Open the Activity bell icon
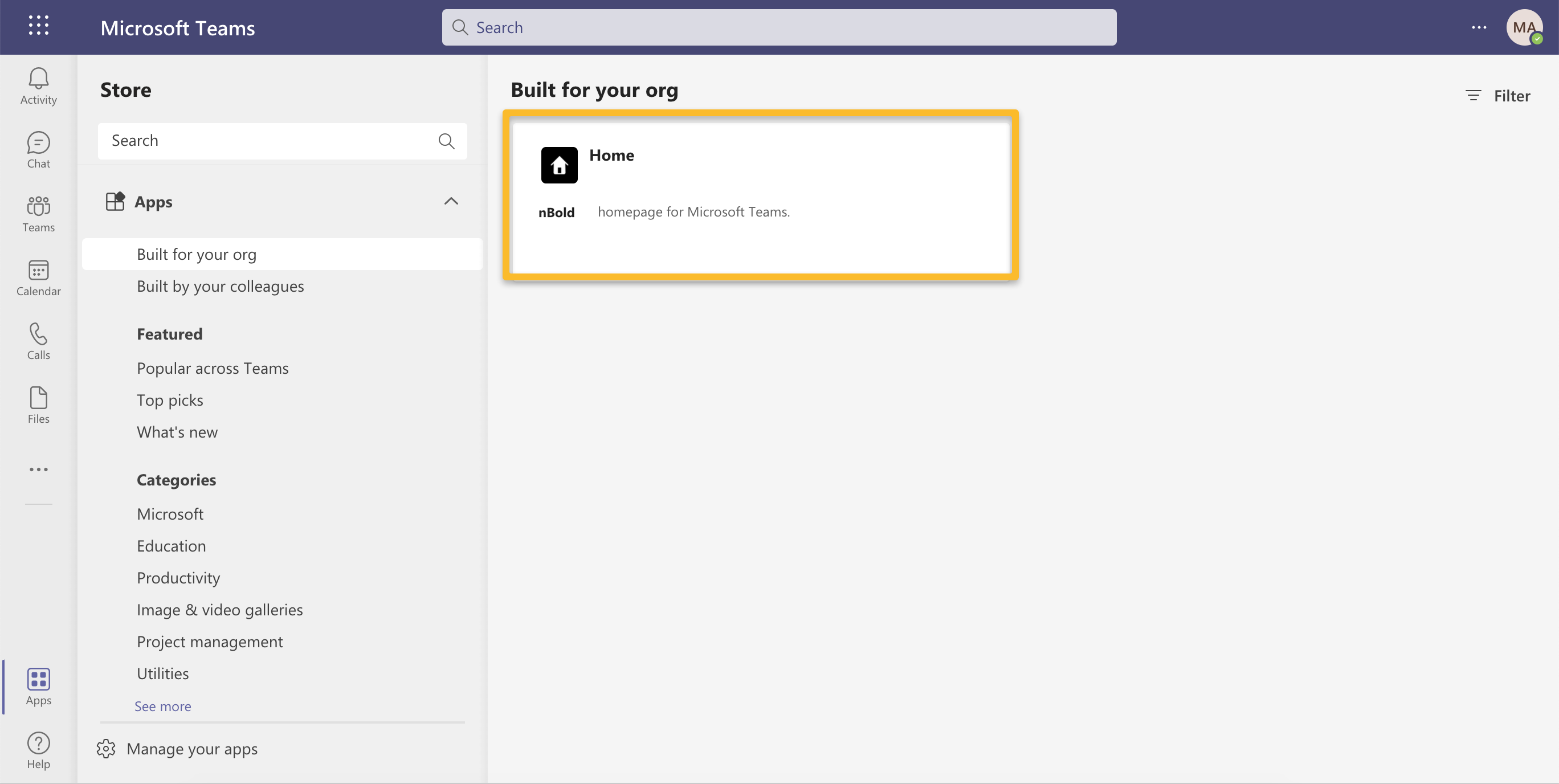Viewport: 1559px width, 784px height. coord(38,86)
